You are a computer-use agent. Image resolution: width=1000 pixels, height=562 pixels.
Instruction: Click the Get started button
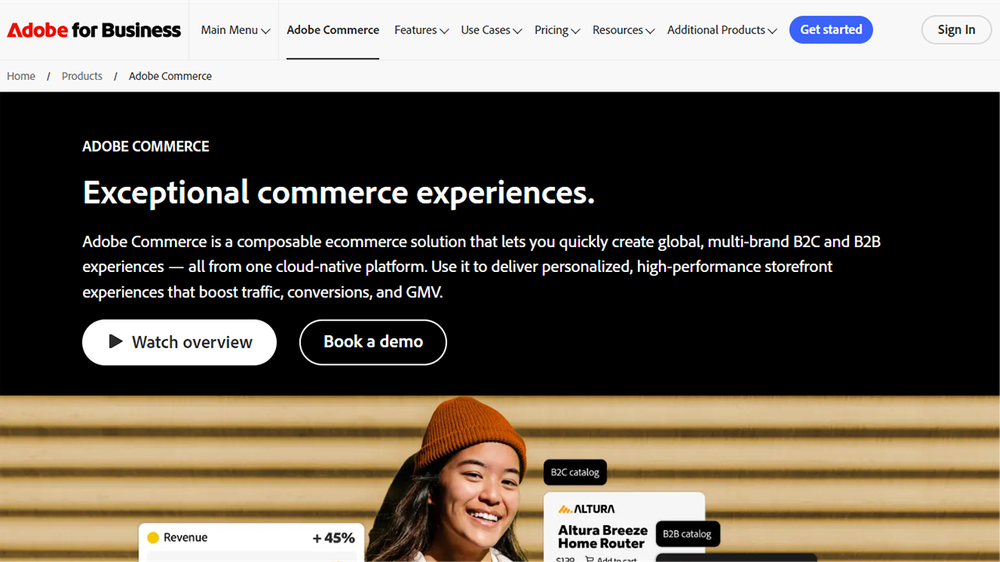click(x=830, y=30)
